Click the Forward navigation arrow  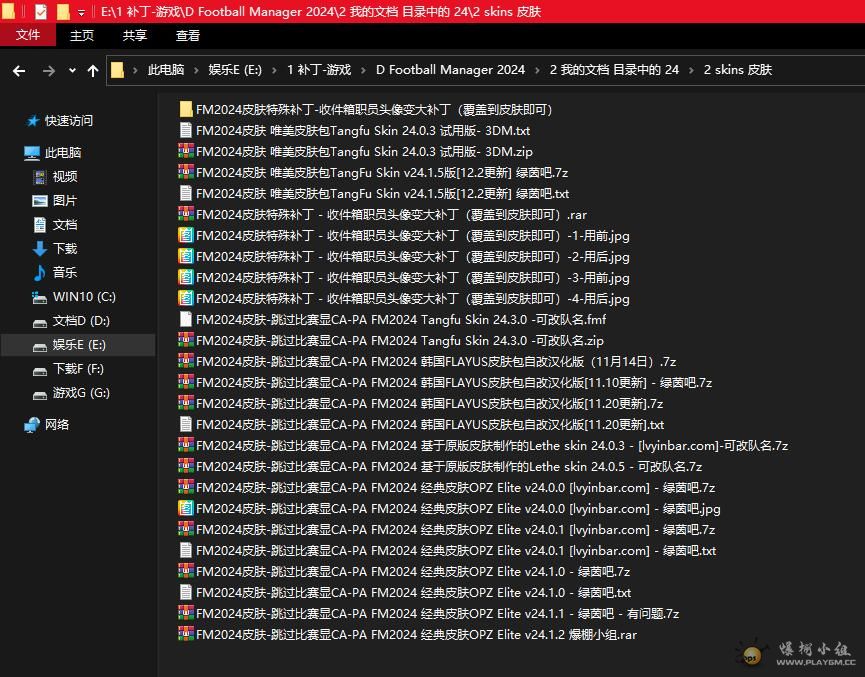48,70
